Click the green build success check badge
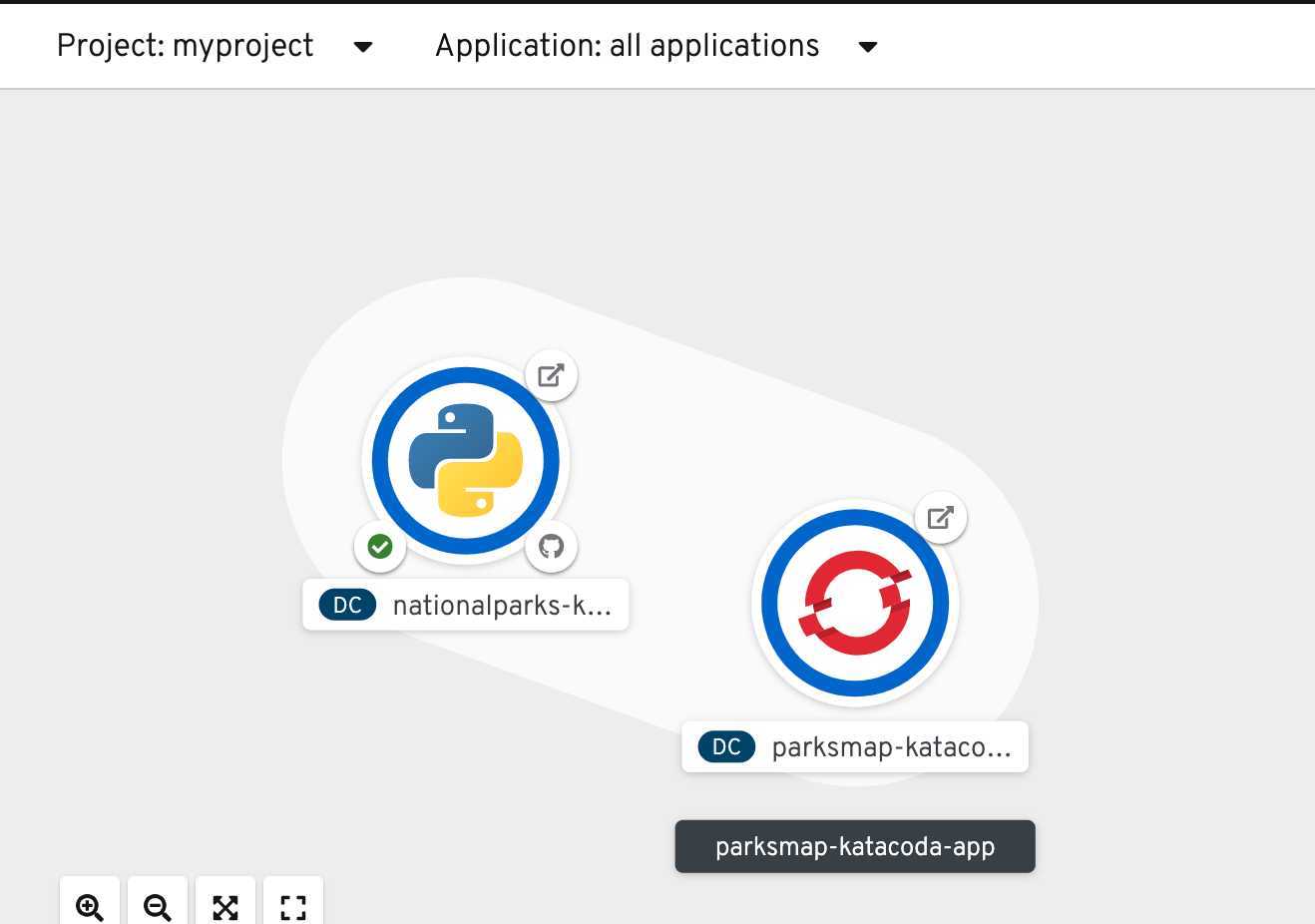The width and height of the screenshot is (1315, 924). pos(380,547)
